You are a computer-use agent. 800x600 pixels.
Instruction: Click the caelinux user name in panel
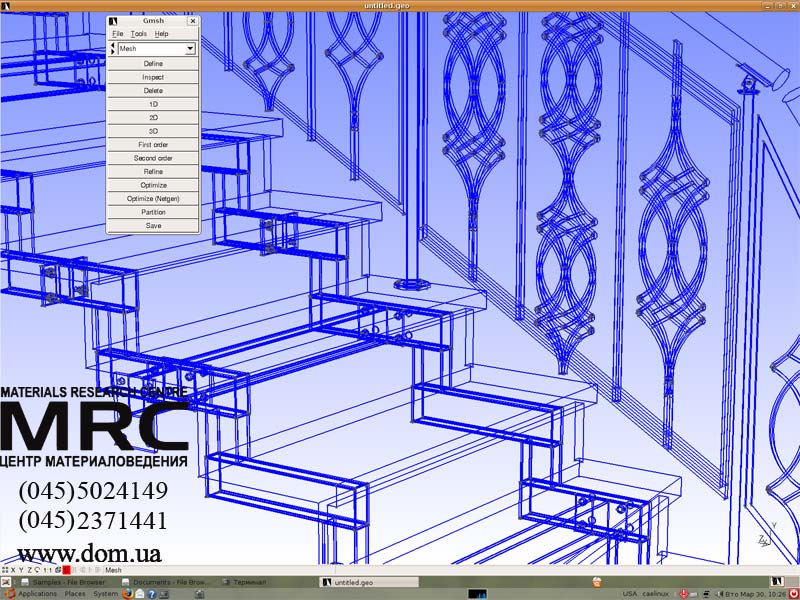pyautogui.click(x=656, y=594)
